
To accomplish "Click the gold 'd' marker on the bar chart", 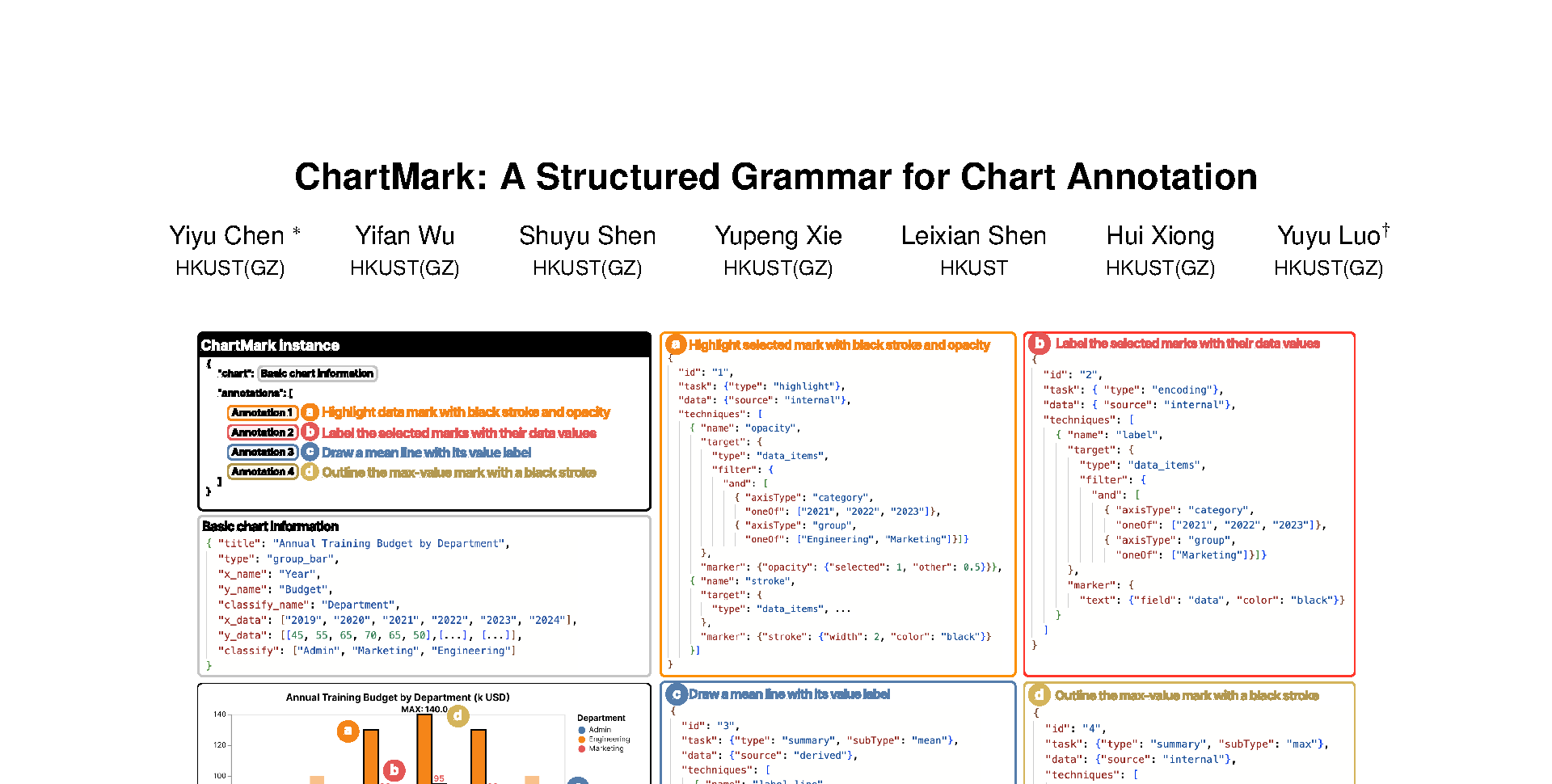I will (458, 715).
